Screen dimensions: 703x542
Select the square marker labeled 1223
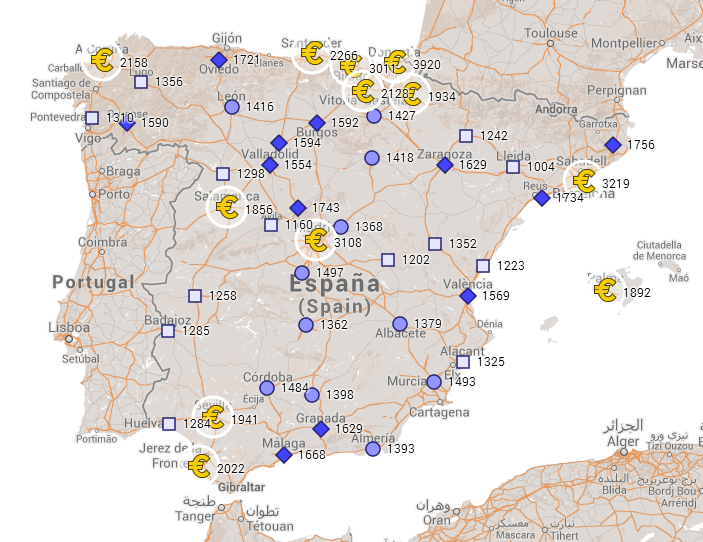pos(483,266)
